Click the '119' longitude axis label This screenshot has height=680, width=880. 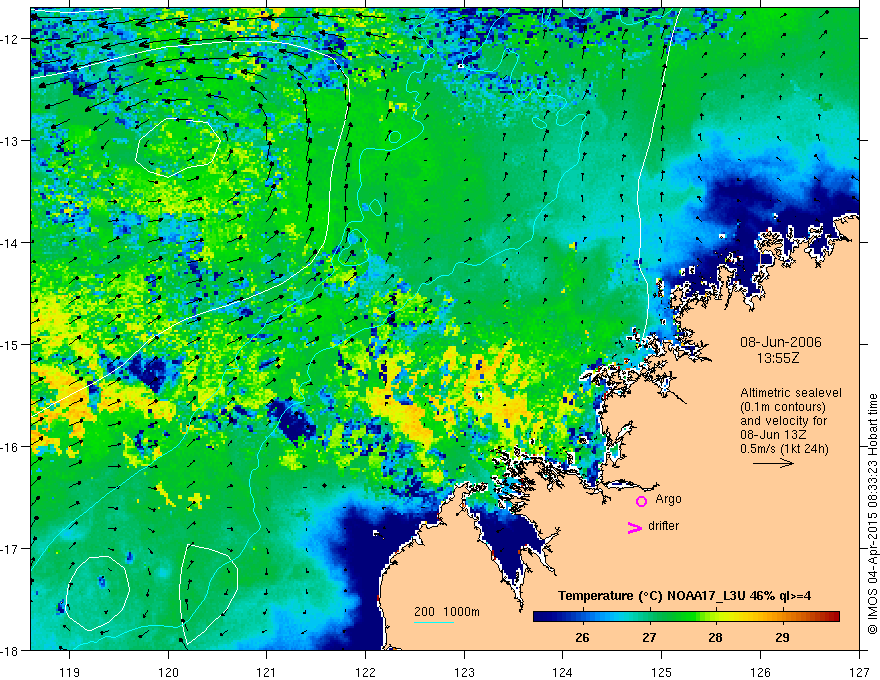(70, 672)
